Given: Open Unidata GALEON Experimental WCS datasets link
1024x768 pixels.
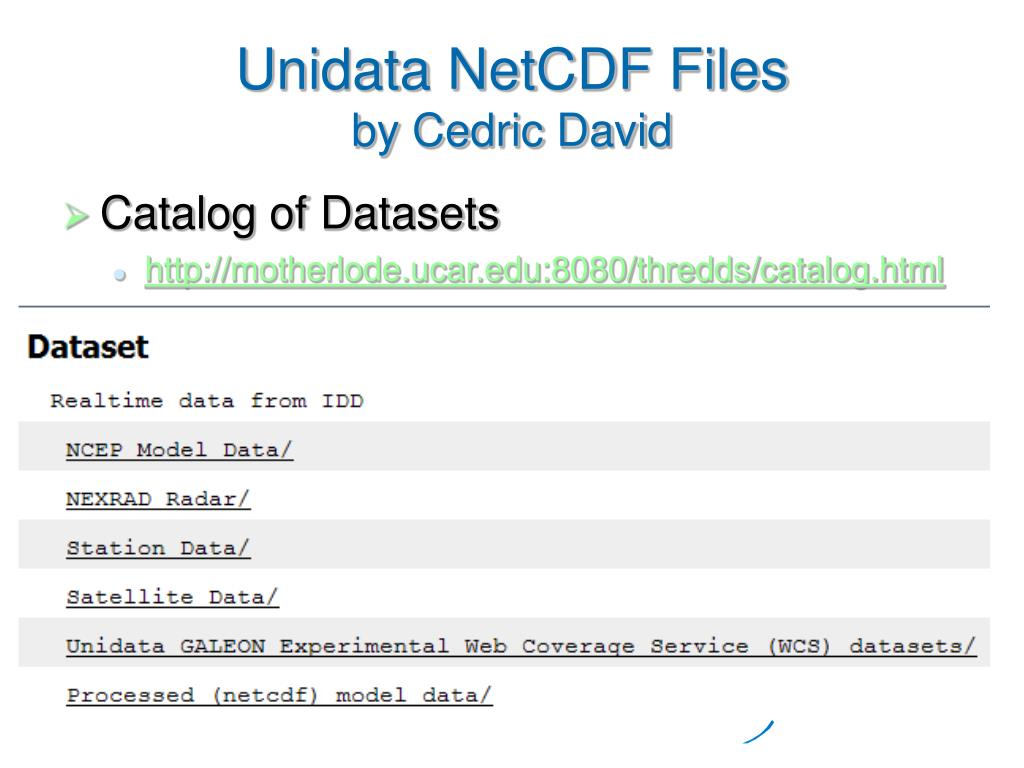Looking at the screenshot, I should click(x=521, y=646).
